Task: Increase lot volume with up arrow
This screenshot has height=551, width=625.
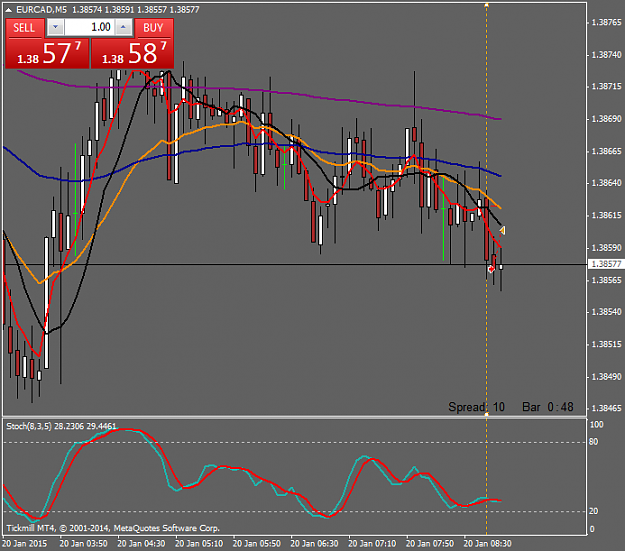Action: pyautogui.click(x=123, y=27)
